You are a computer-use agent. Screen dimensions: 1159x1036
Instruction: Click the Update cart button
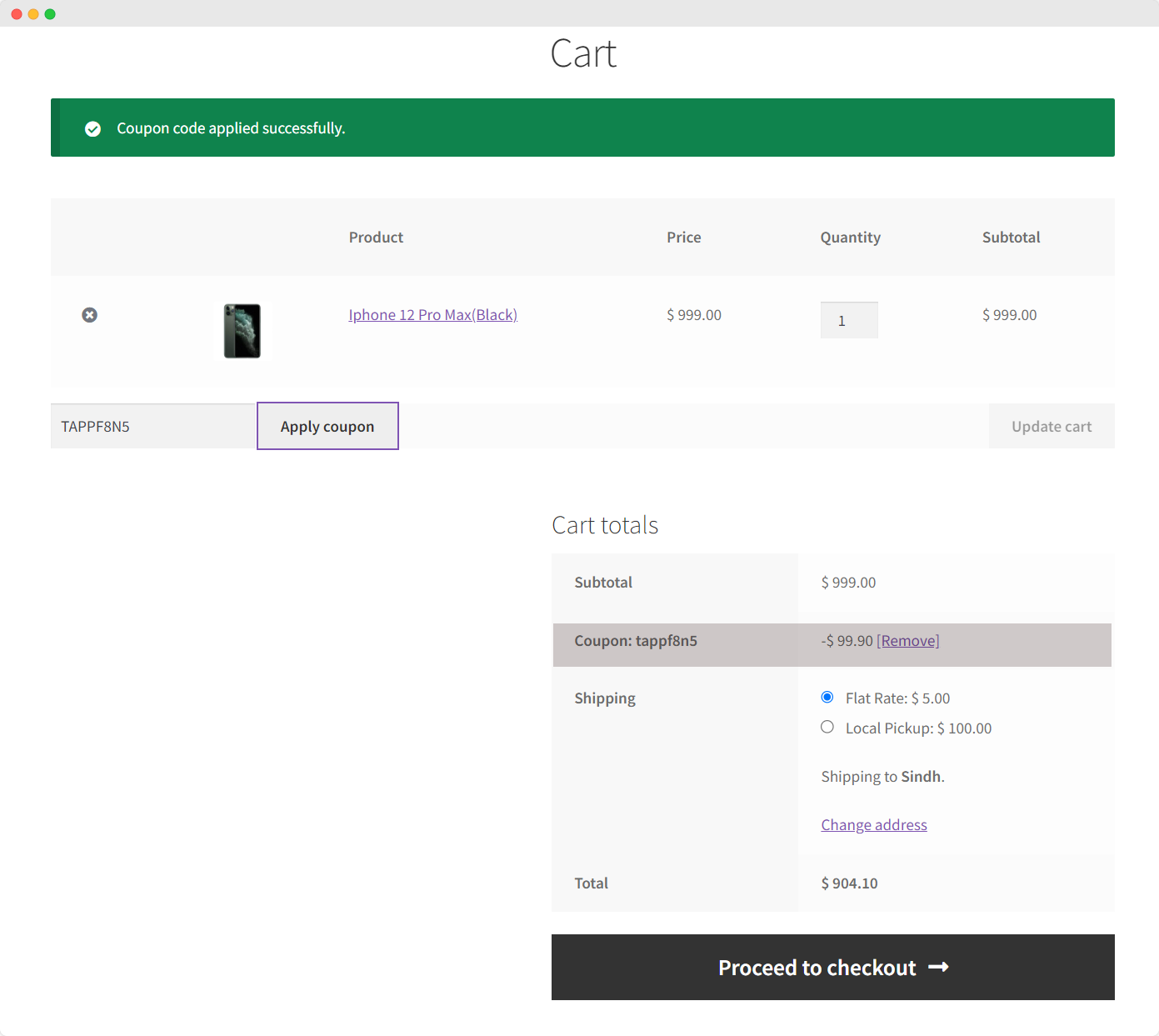(x=1051, y=427)
